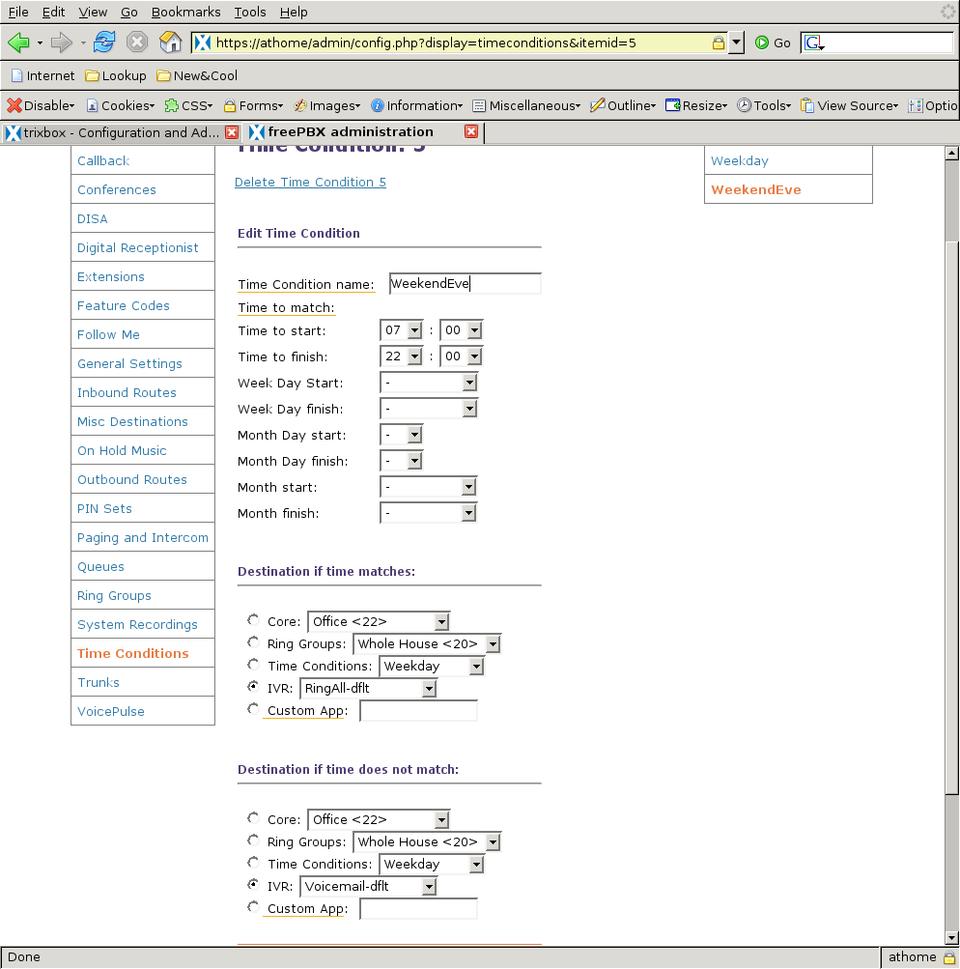Select Custom App radio under does not match
Image resolution: width=960 pixels, height=969 pixels.
[253, 907]
